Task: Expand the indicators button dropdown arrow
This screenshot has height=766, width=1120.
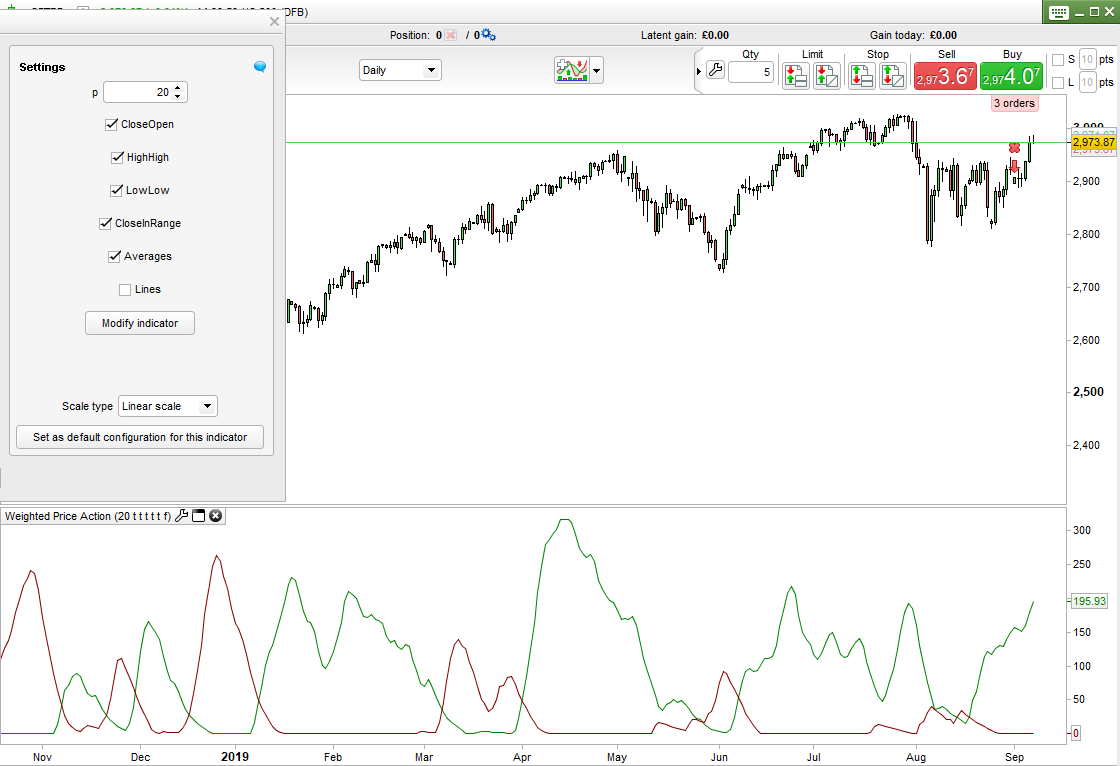Action: point(596,71)
